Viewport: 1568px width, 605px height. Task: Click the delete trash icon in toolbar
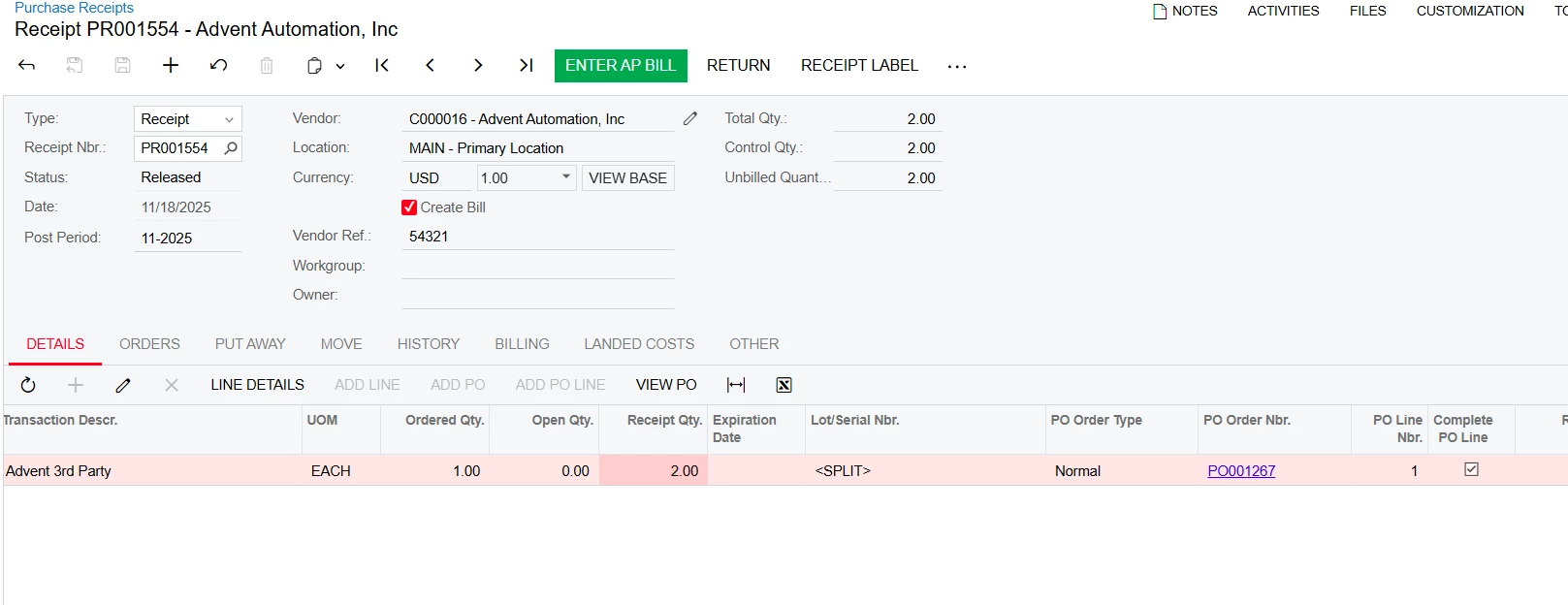point(267,65)
